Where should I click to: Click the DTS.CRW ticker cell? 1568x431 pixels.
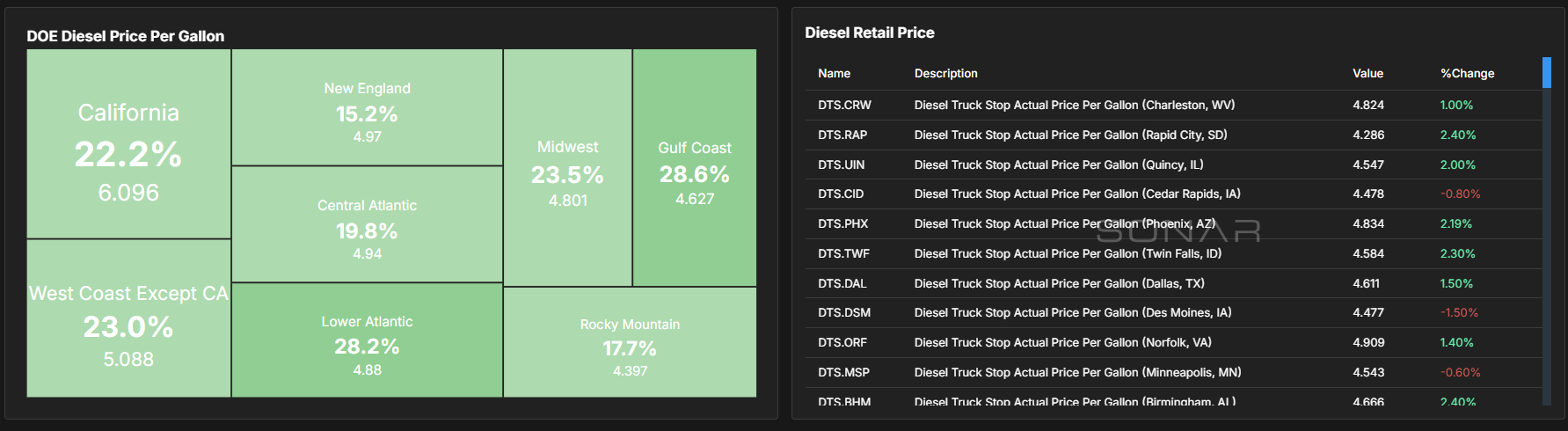(x=844, y=105)
